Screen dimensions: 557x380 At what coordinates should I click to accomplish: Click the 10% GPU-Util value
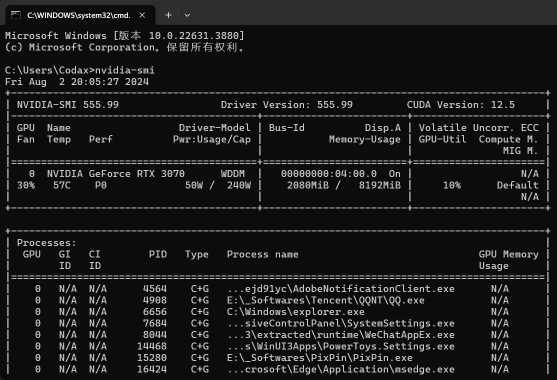coord(452,185)
